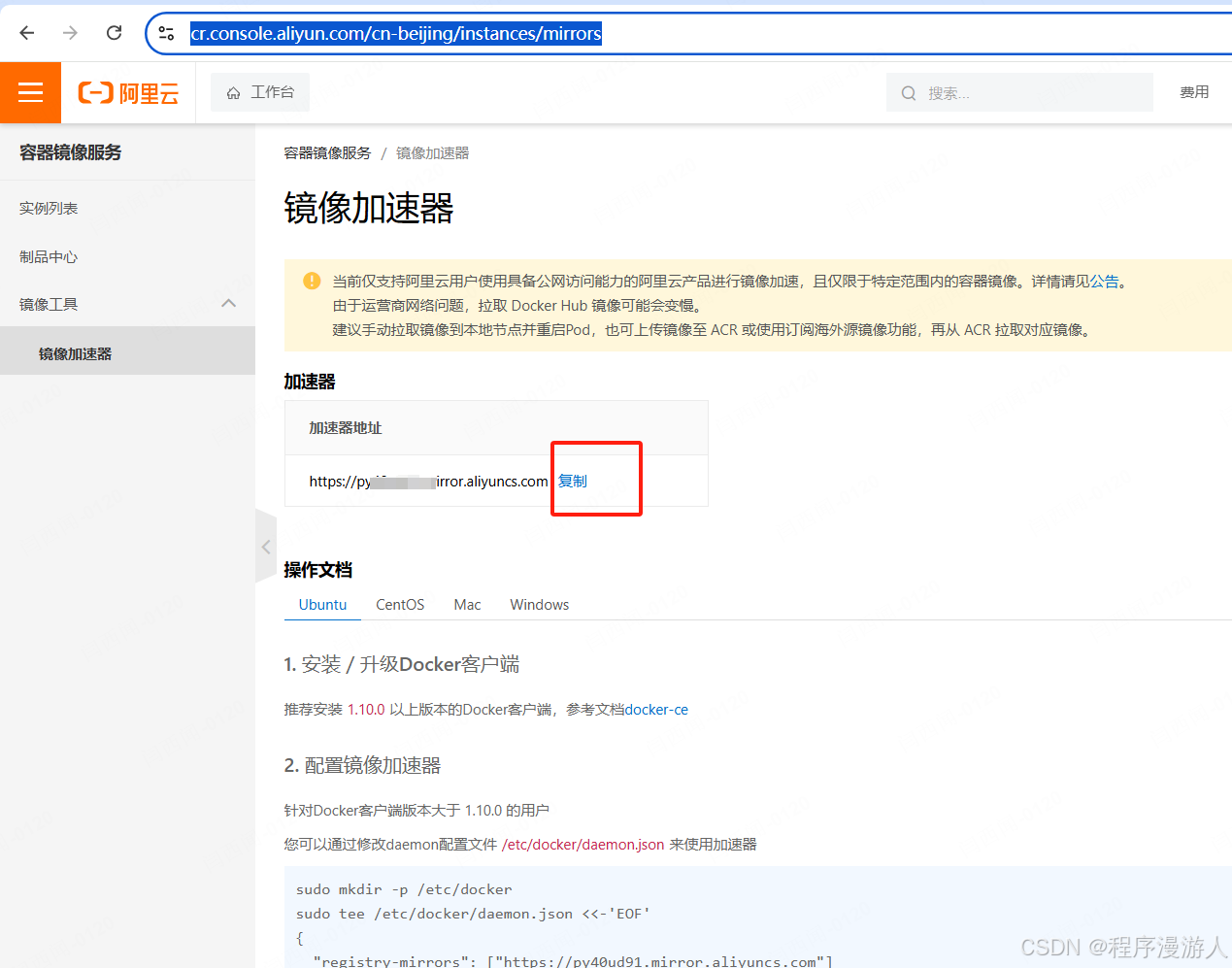
Task: Click the 容器镜像服务 breadcrumb link
Action: (x=327, y=153)
